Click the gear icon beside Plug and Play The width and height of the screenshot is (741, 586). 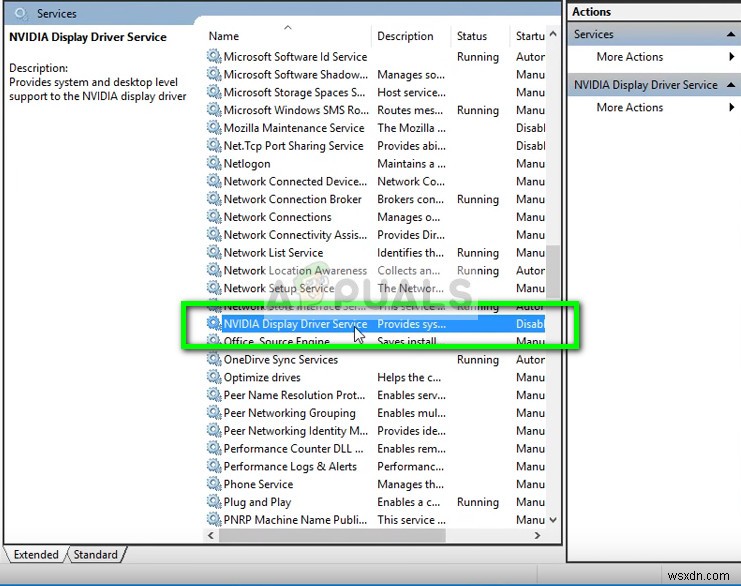click(214, 501)
